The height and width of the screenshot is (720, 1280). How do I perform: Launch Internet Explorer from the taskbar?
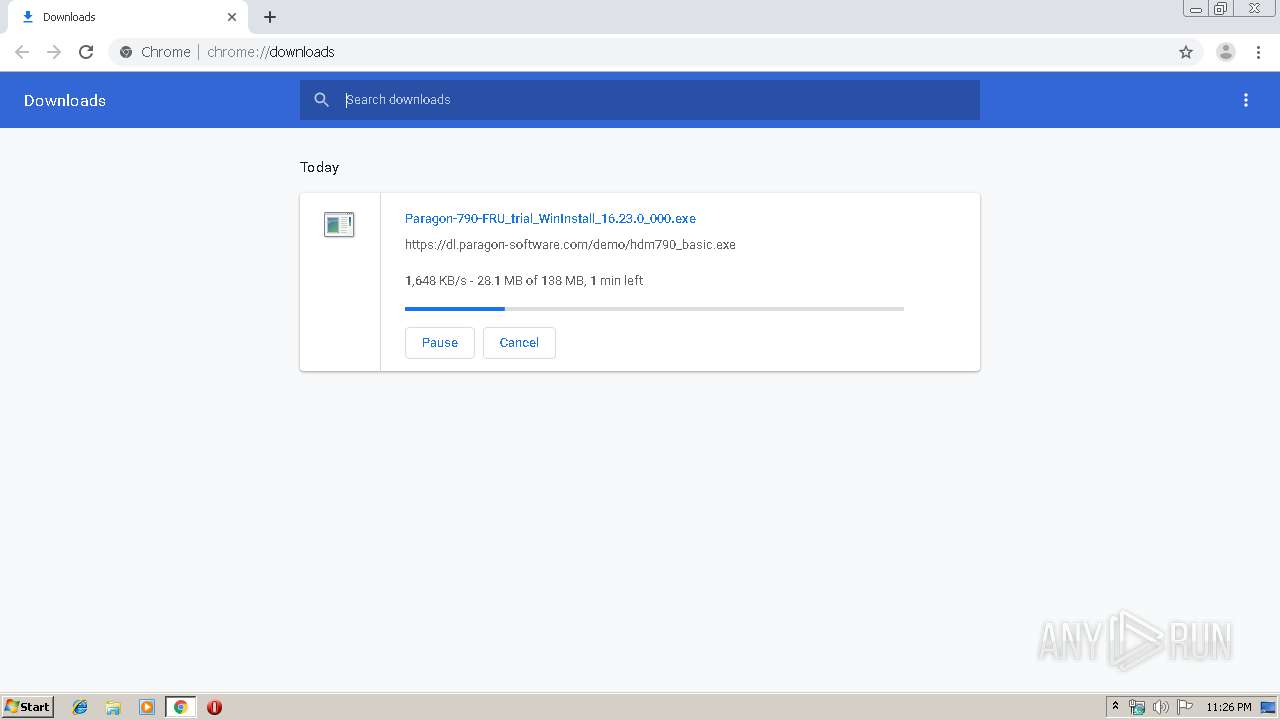(x=80, y=707)
